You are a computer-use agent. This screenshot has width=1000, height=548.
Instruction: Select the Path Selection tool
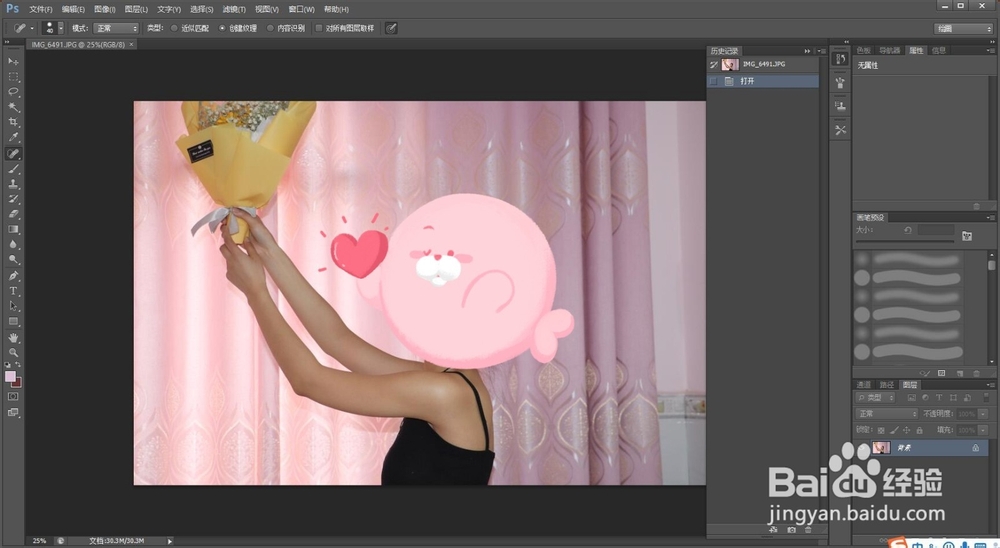pos(13,306)
